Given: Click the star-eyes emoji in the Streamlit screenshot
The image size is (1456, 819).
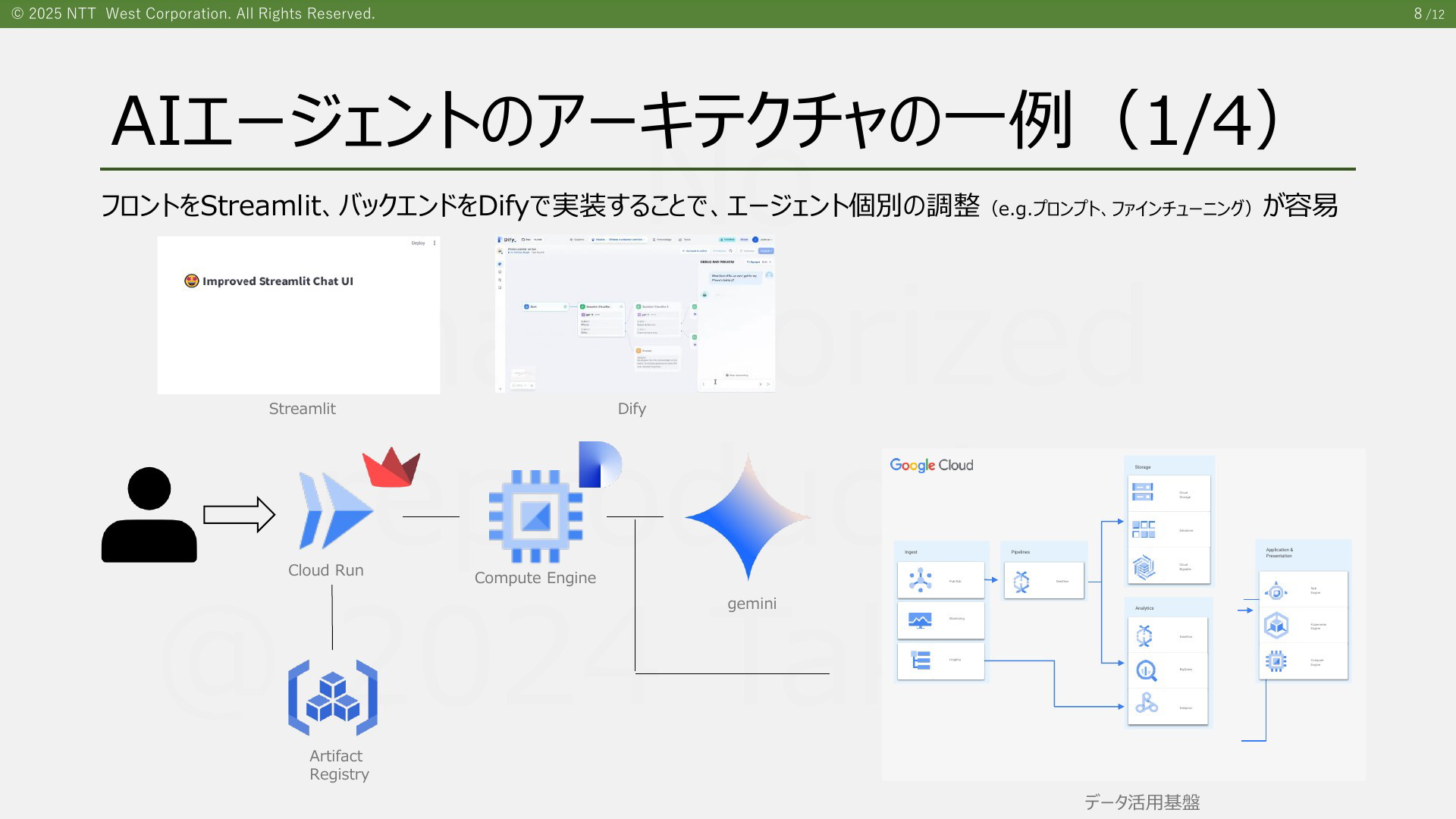Looking at the screenshot, I should [192, 281].
